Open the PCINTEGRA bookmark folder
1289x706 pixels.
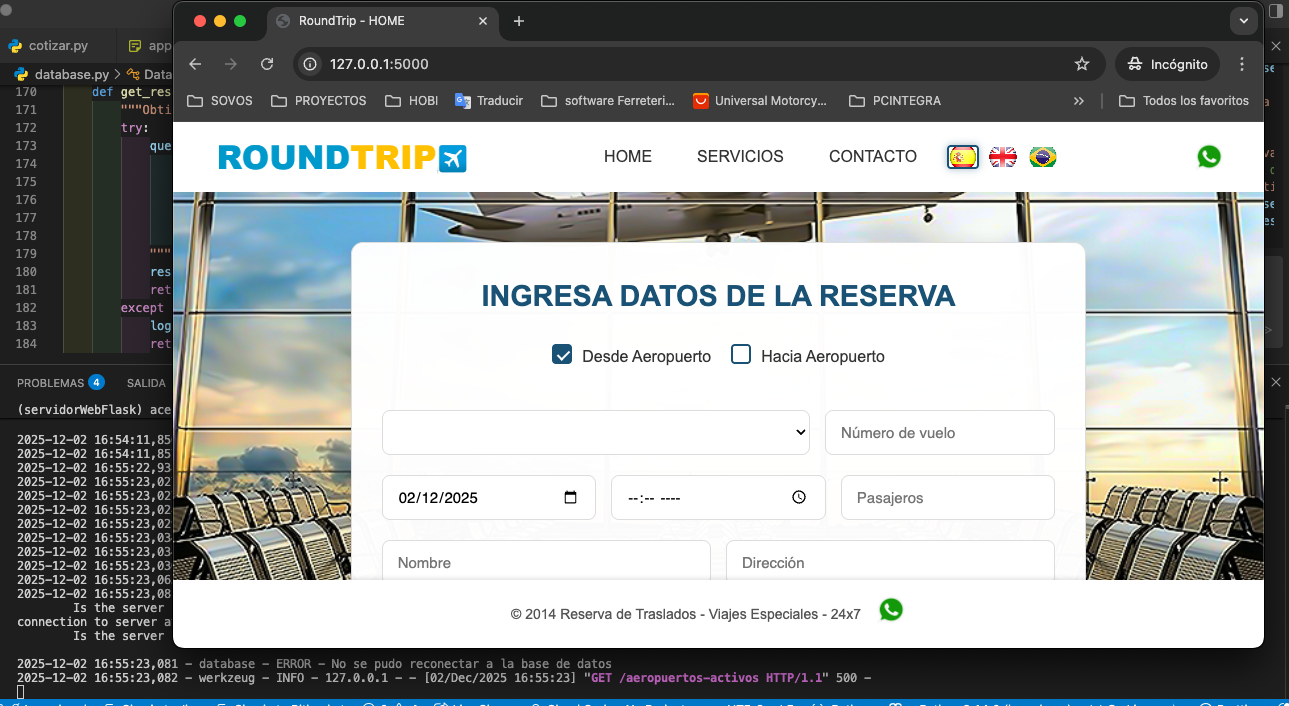pos(895,101)
